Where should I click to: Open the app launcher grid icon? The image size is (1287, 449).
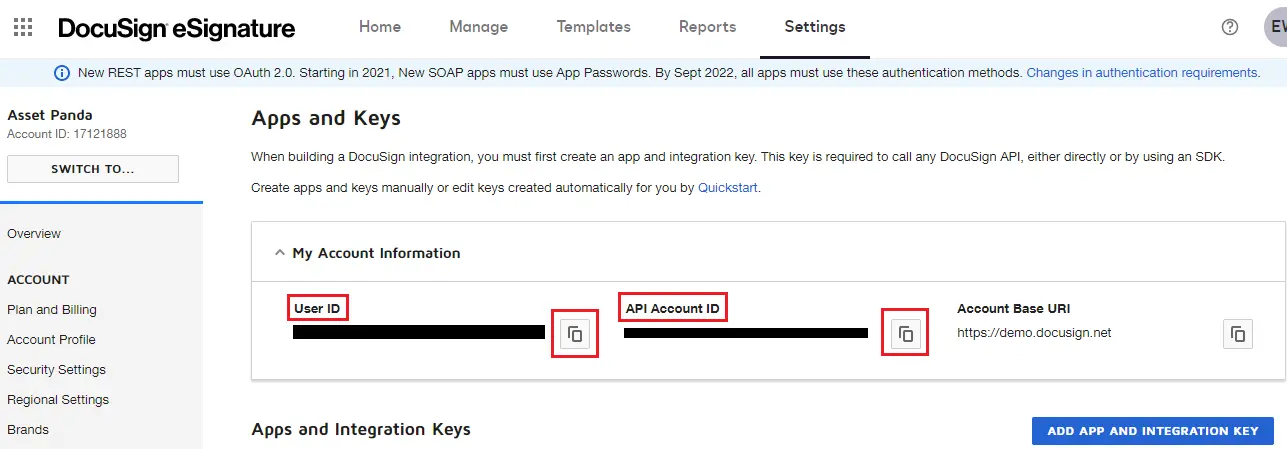click(x=23, y=27)
